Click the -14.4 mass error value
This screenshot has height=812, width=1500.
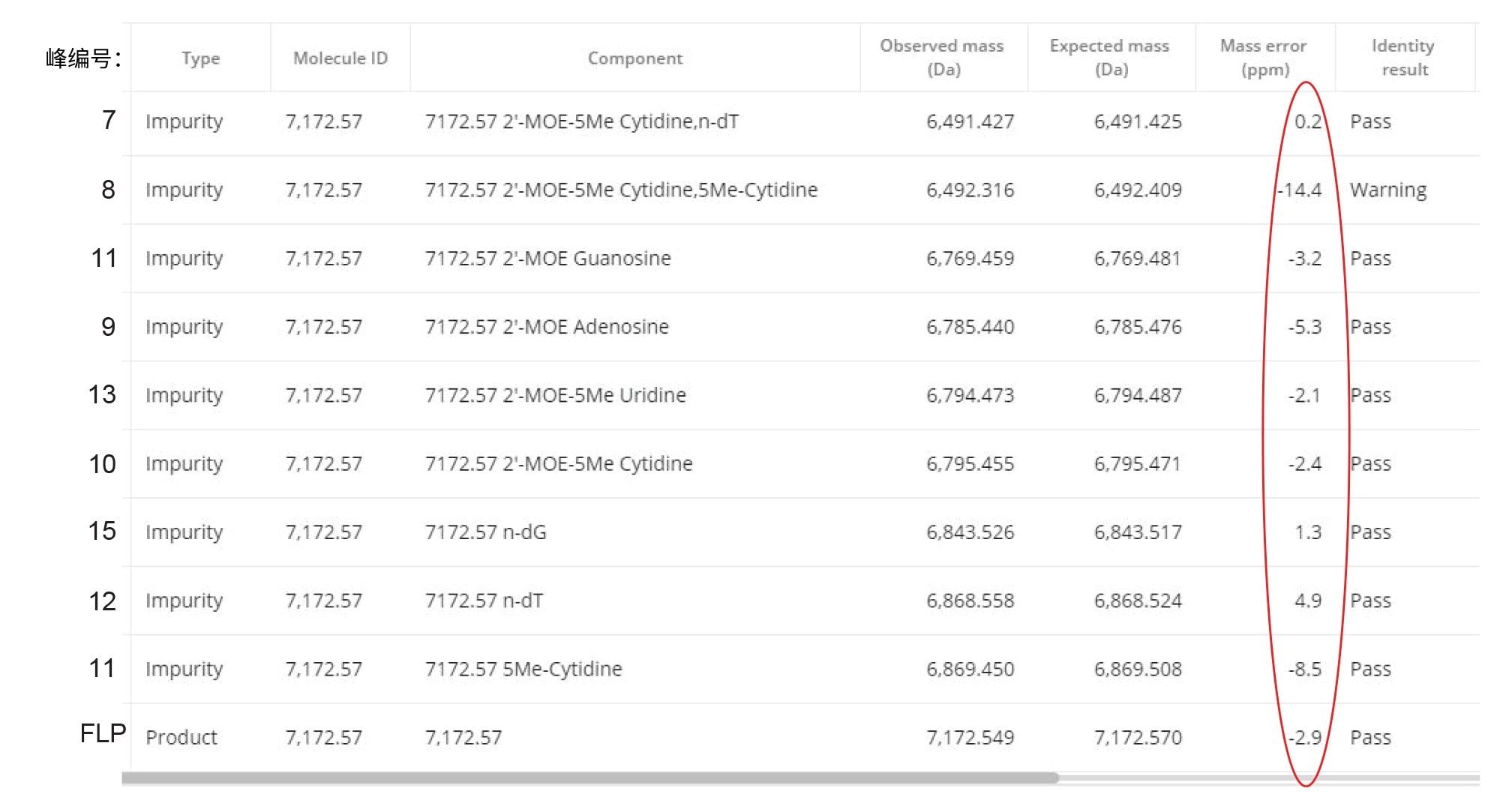click(1300, 190)
